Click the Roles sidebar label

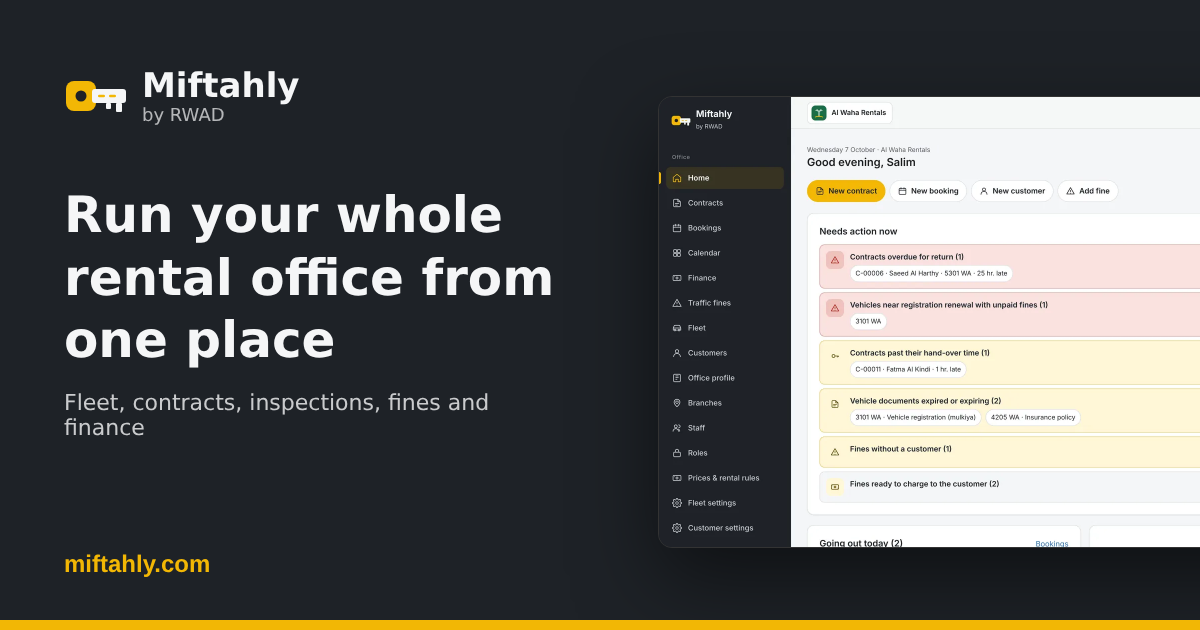[x=697, y=453]
